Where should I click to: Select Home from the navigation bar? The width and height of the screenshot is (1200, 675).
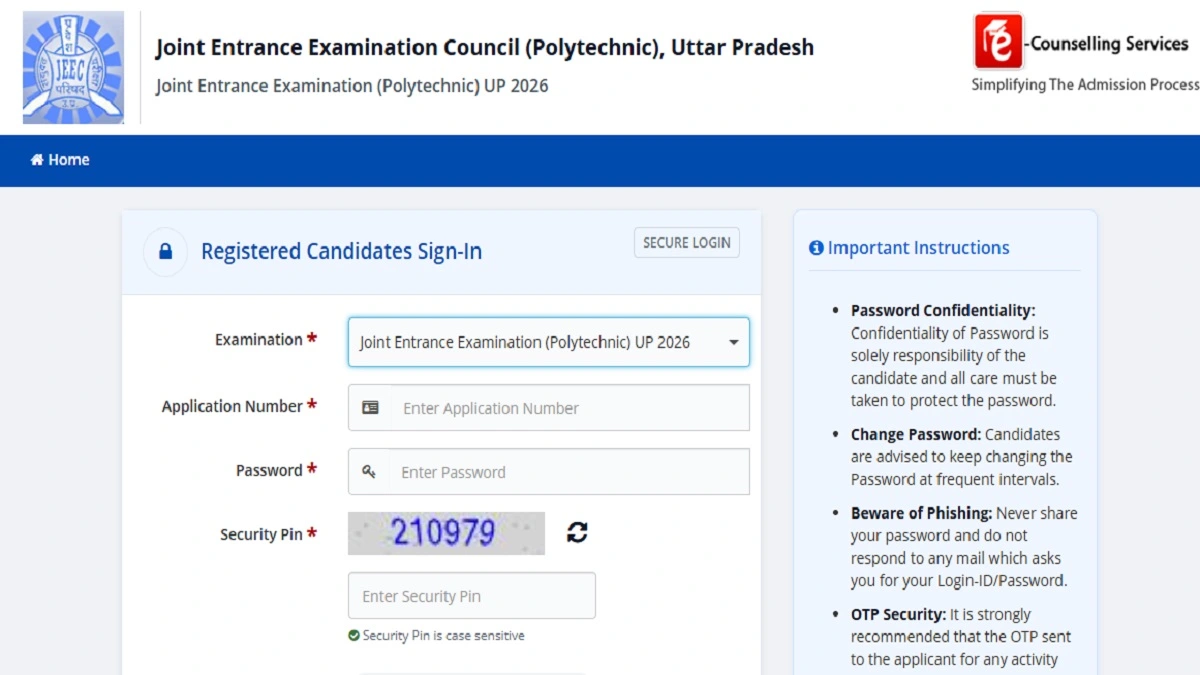[x=60, y=159]
